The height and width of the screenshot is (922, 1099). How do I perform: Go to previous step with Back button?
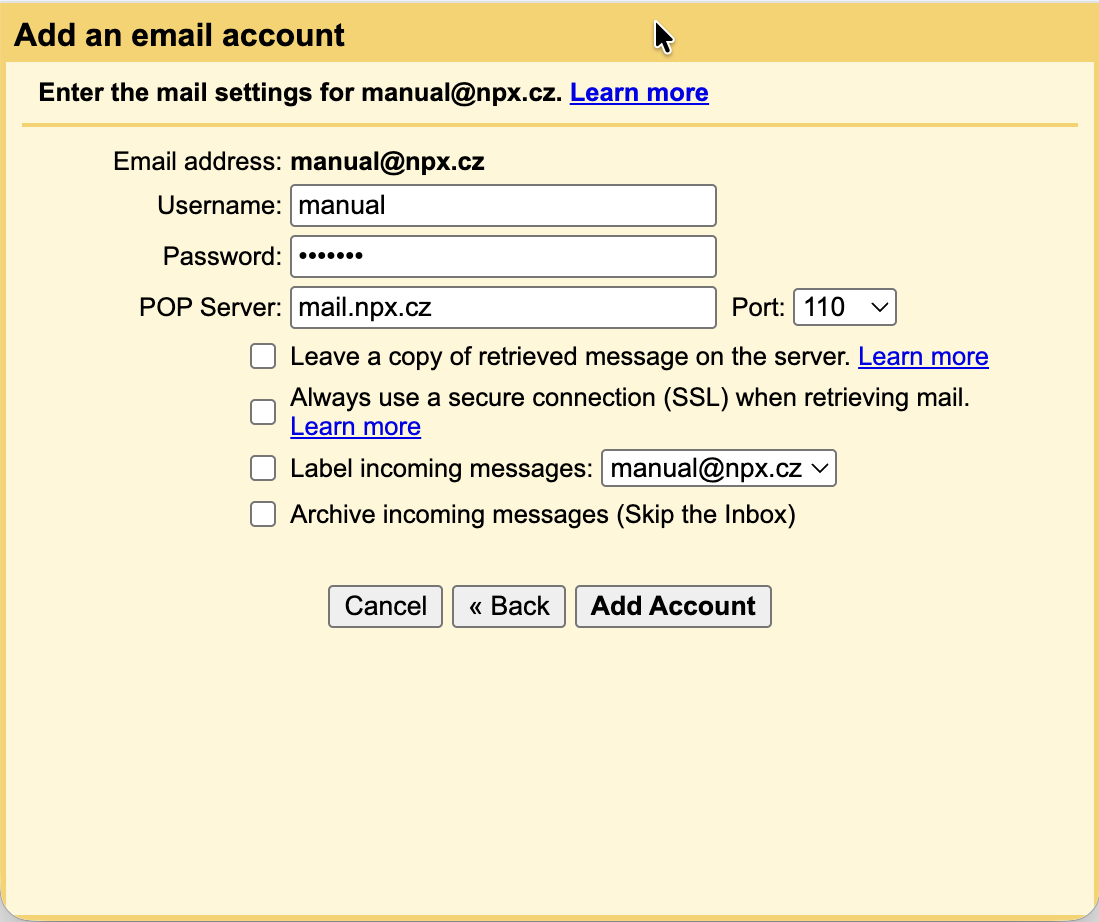(x=508, y=606)
